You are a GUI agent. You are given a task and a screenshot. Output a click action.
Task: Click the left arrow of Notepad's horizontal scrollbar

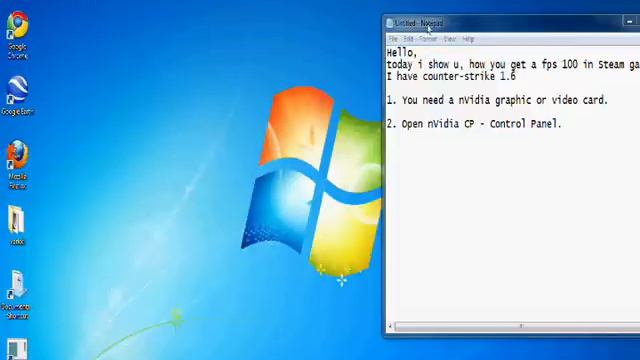click(x=390, y=326)
